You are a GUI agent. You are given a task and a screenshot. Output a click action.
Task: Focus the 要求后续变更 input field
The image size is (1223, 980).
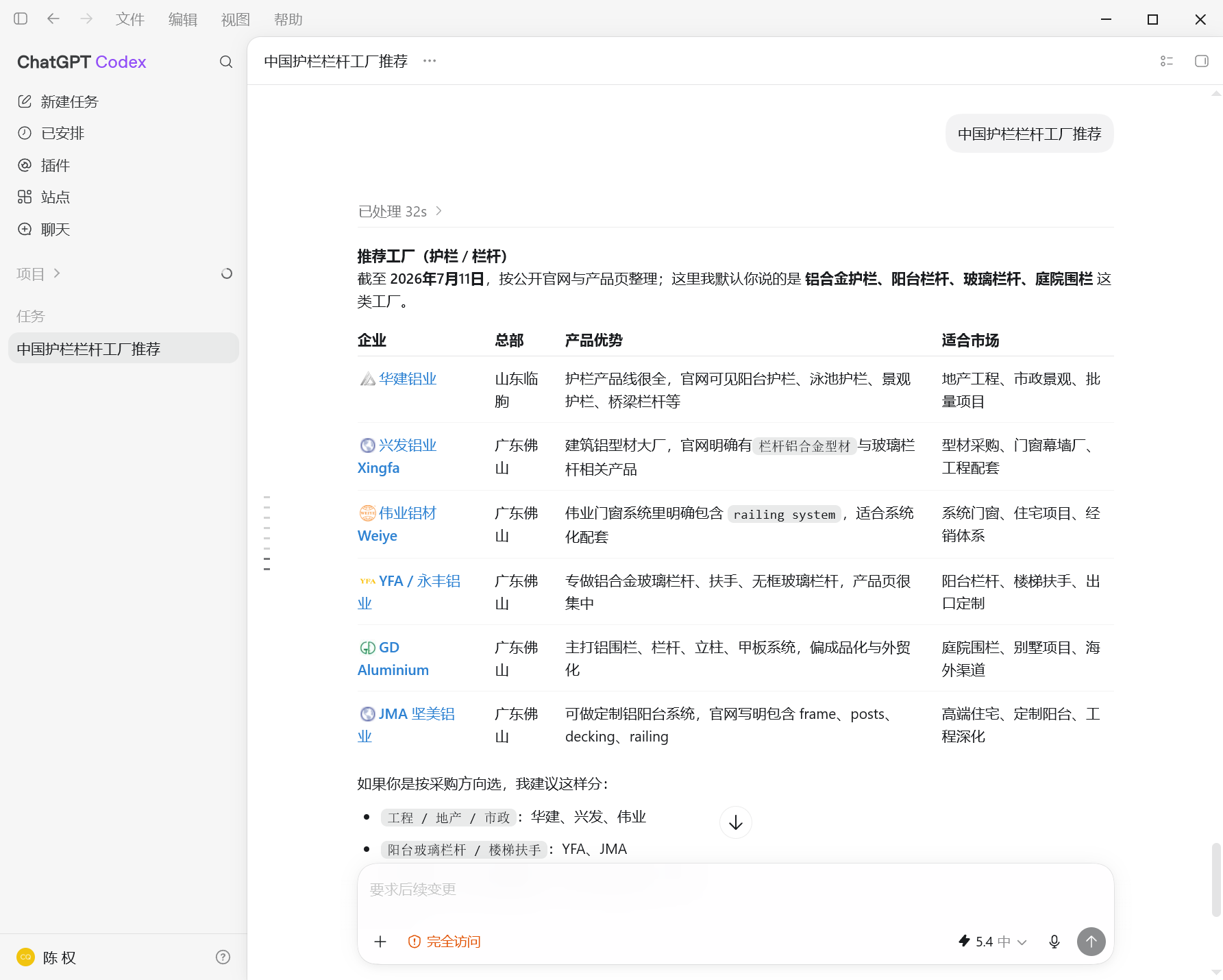pyautogui.click(x=735, y=890)
